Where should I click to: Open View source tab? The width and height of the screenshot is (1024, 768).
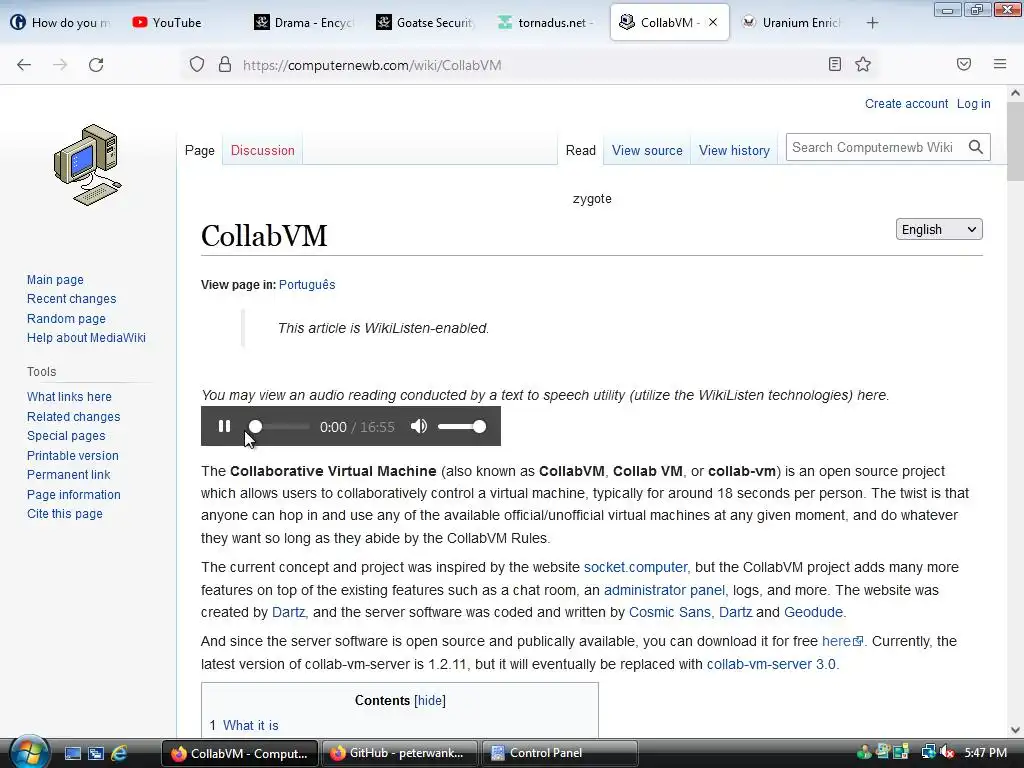tap(647, 150)
